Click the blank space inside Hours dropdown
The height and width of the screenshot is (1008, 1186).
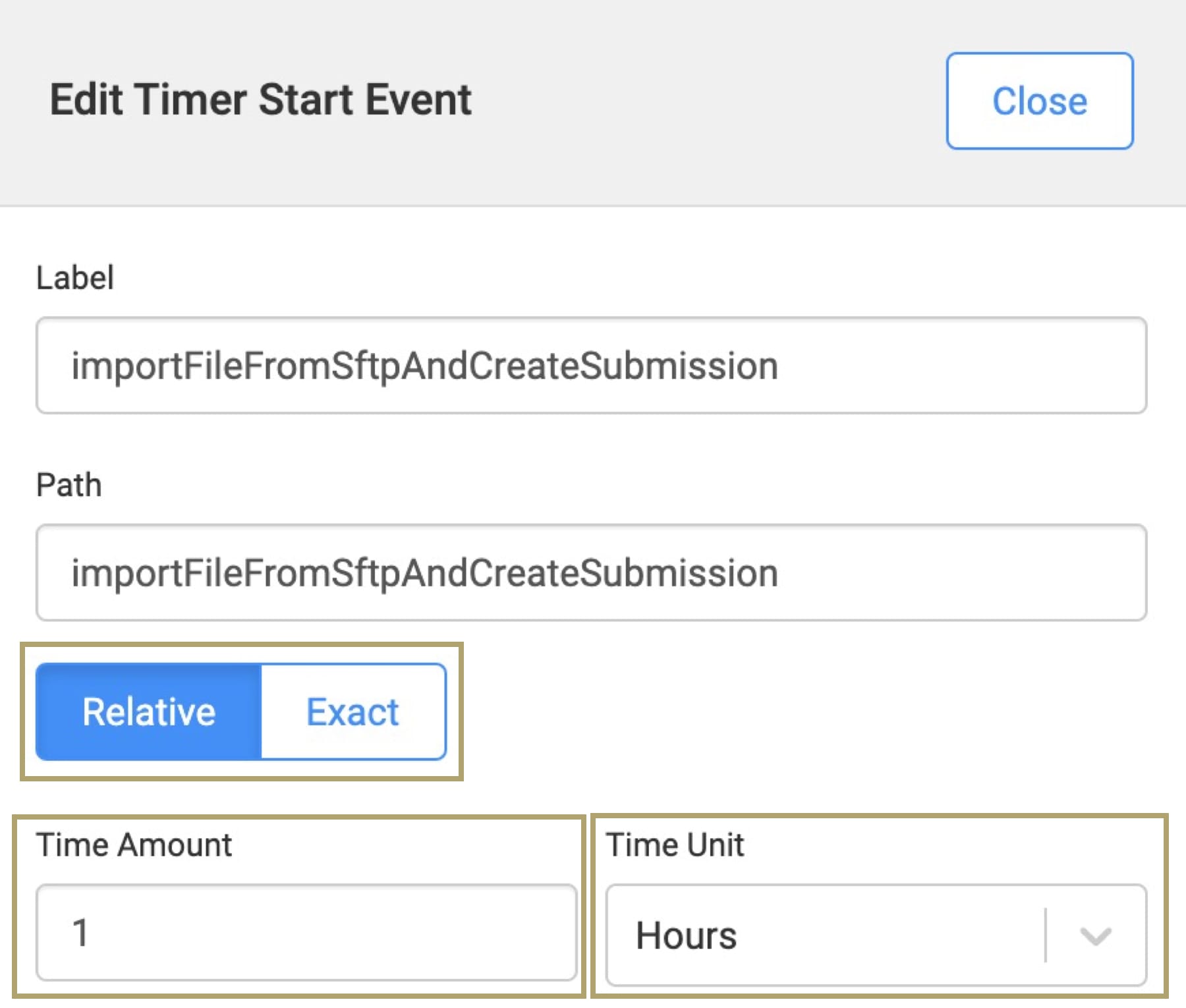pos(889,936)
